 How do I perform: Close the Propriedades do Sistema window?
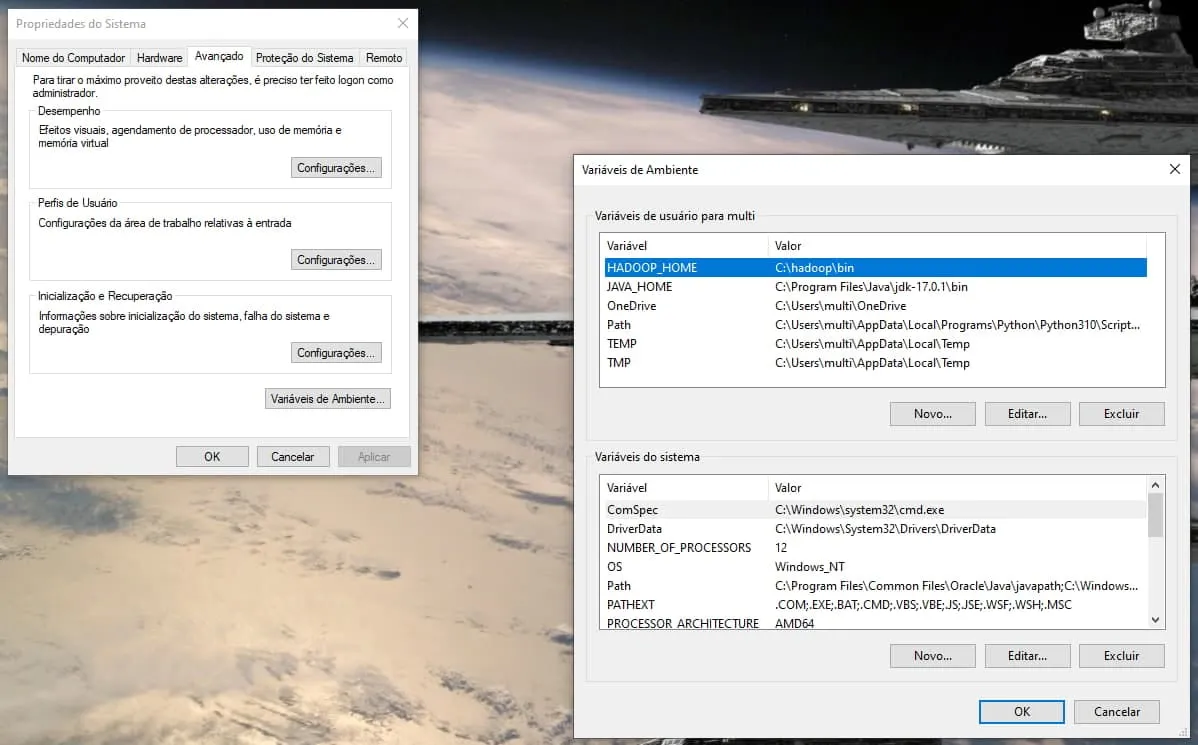pyautogui.click(x=402, y=23)
